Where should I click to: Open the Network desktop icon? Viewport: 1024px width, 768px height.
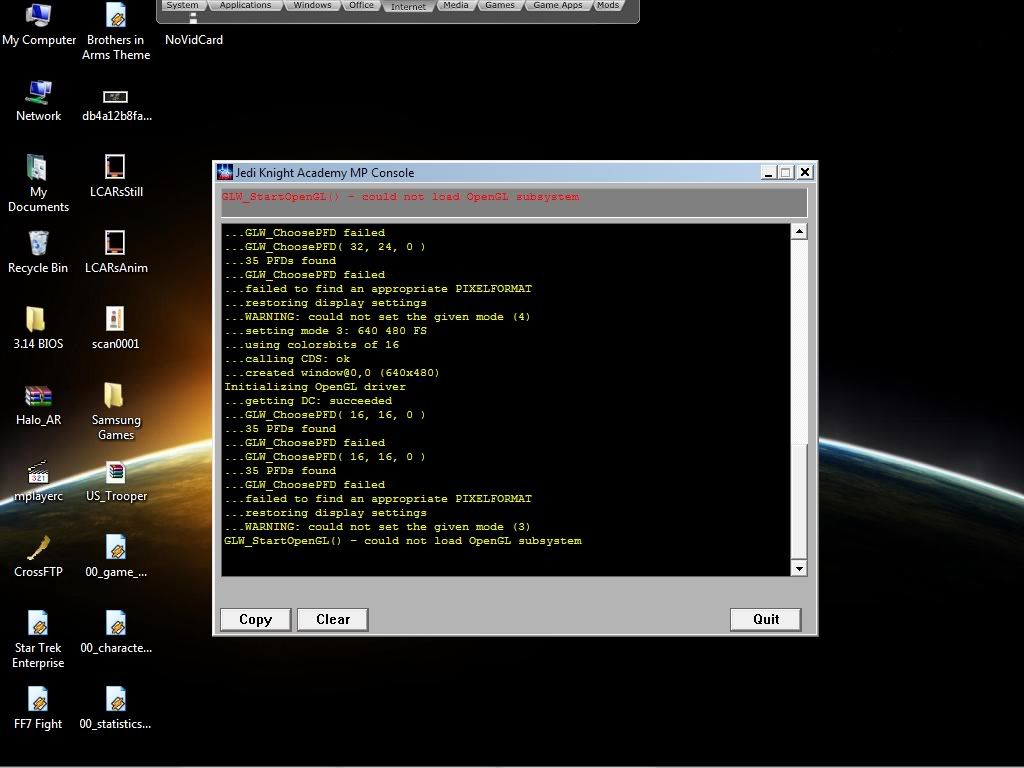pos(39,102)
